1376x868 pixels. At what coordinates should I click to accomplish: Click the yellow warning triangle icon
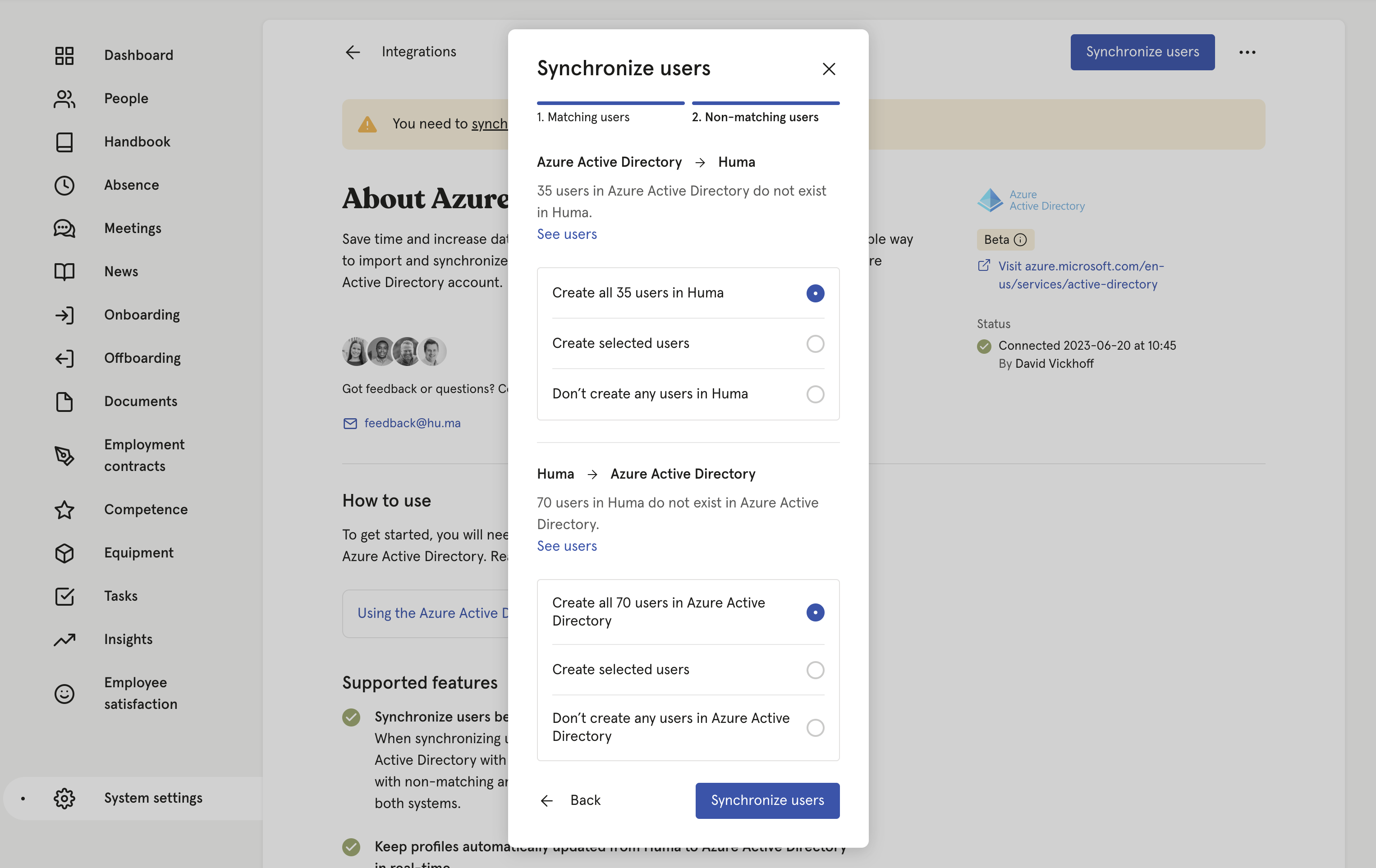point(367,124)
